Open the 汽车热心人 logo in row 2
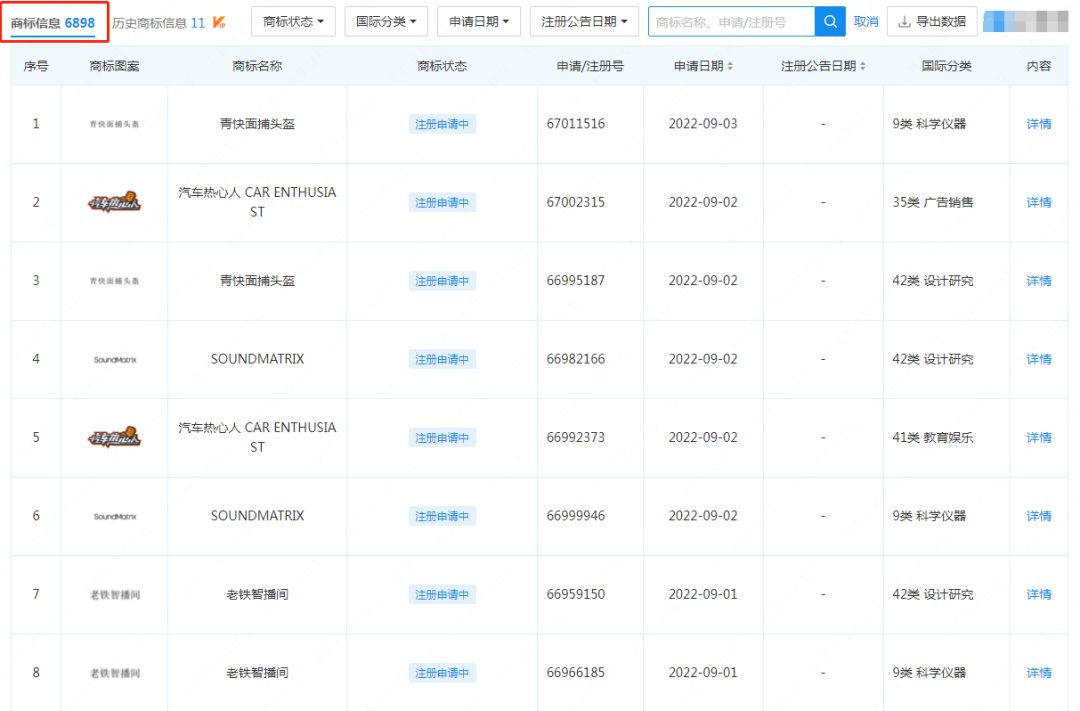Screen dimensions: 1080x711 click(114, 203)
